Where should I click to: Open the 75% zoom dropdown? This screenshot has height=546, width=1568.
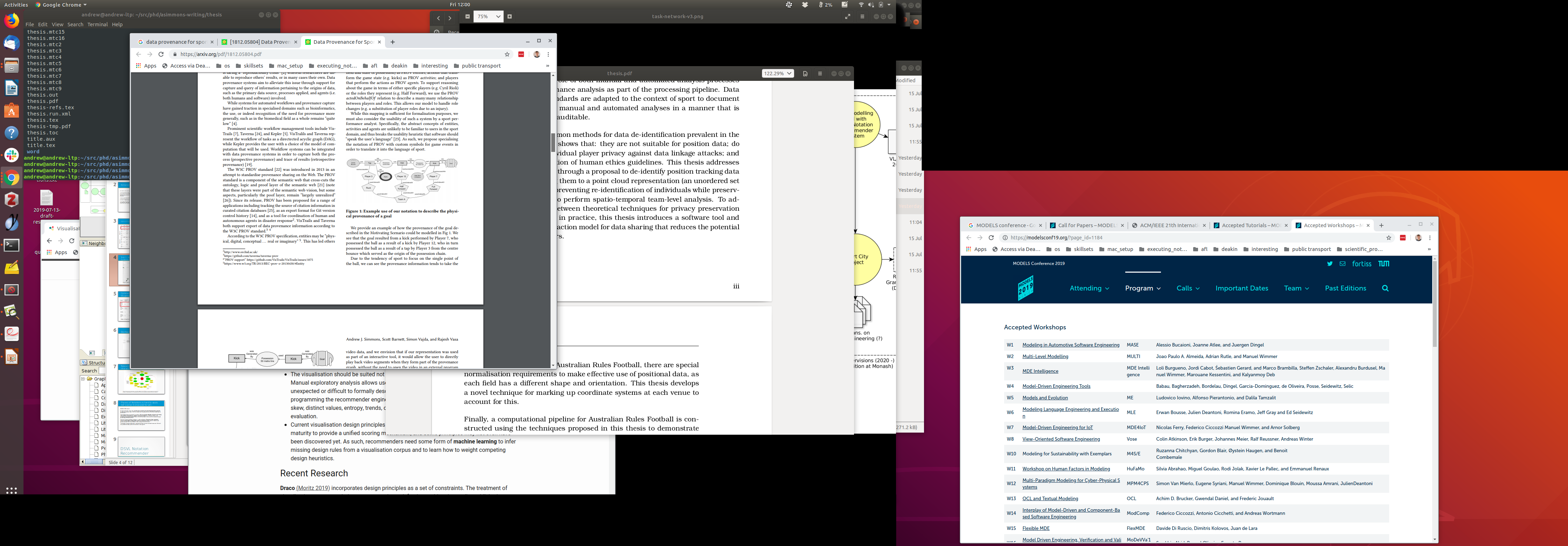tap(488, 16)
